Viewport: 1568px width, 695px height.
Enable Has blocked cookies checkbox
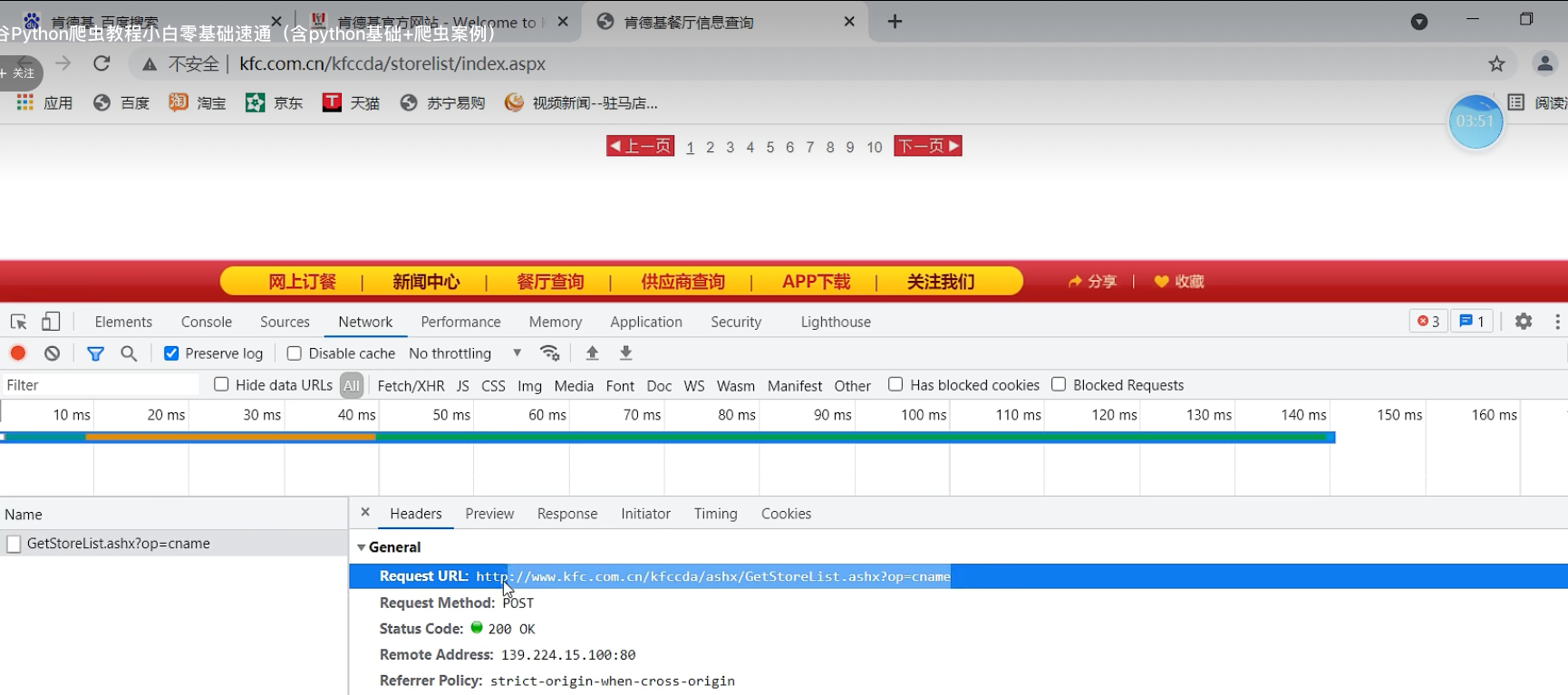(x=895, y=384)
